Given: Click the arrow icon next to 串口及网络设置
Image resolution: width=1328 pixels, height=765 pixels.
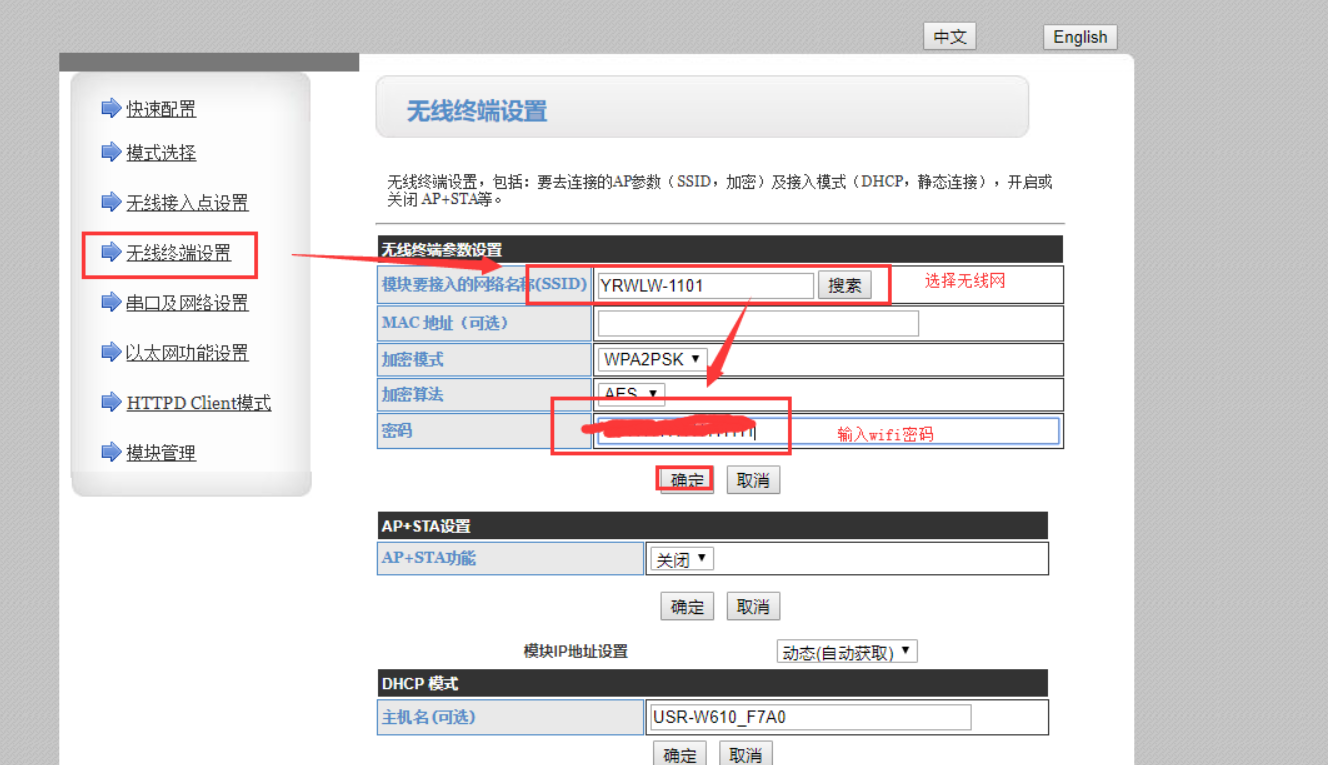Looking at the screenshot, I should pyautogui.click(x=111, y=302).
